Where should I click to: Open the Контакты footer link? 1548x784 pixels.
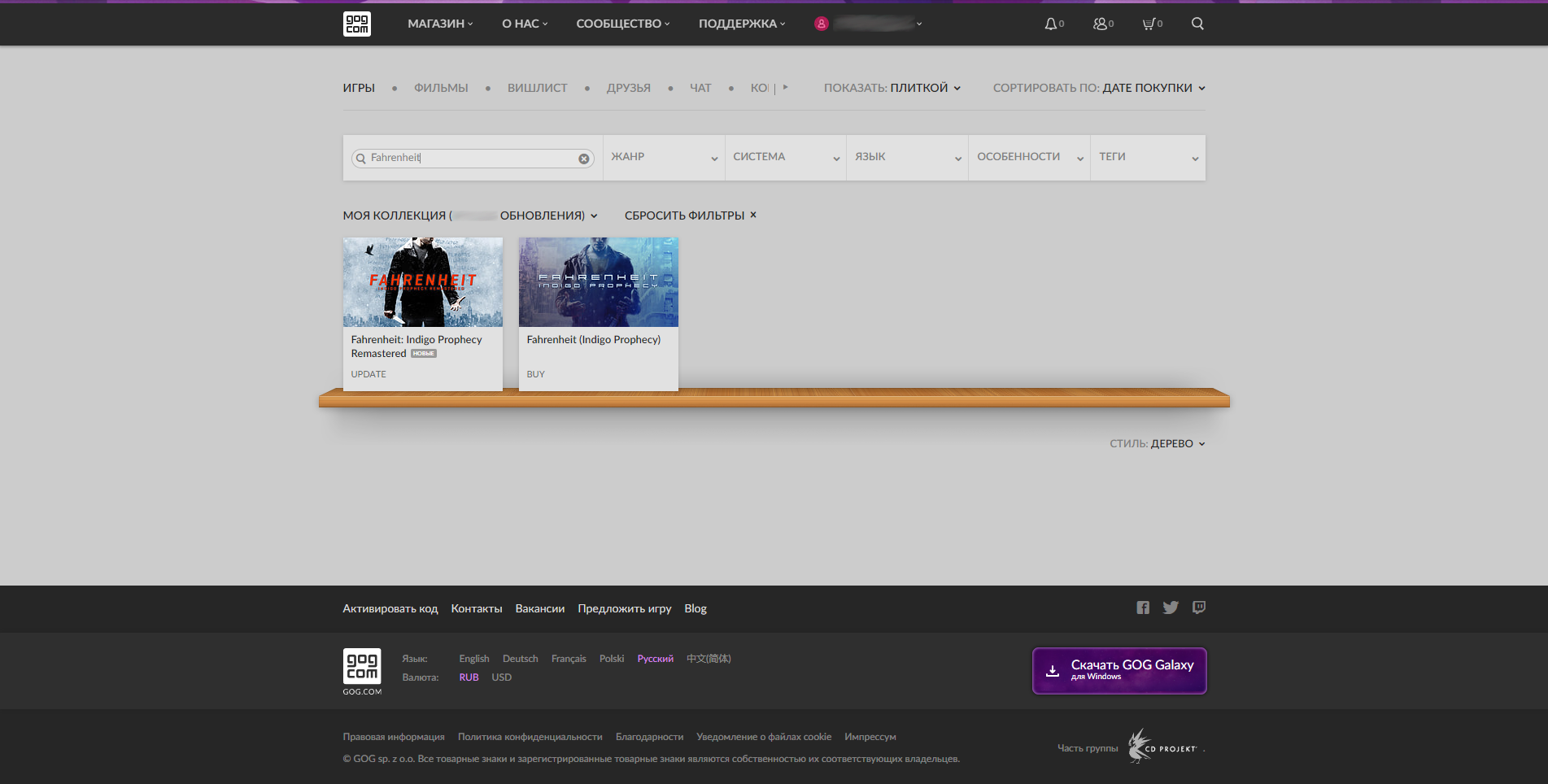(x=477, y=608)
